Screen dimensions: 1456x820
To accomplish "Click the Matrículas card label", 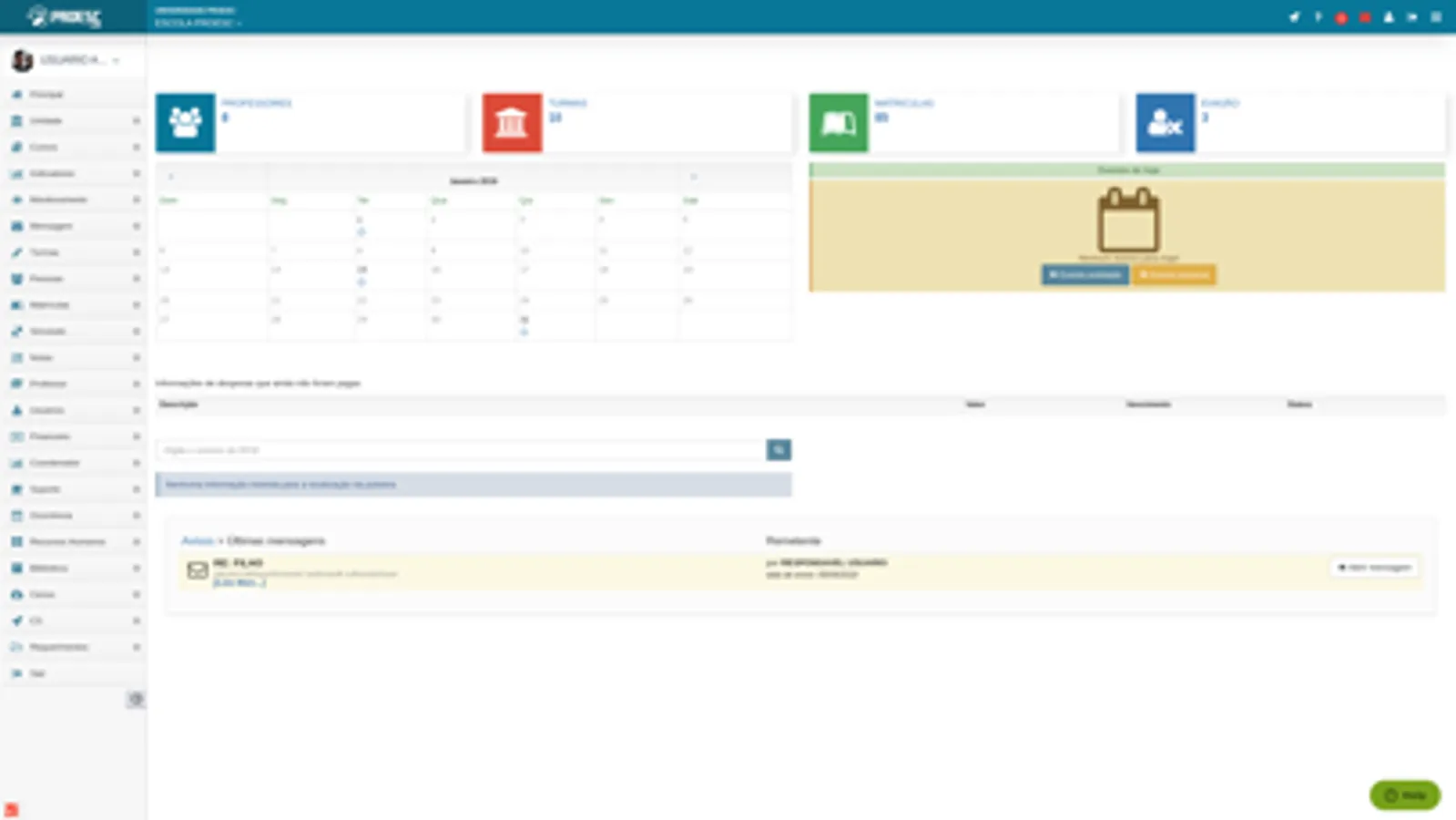I will tap(904, 103).
